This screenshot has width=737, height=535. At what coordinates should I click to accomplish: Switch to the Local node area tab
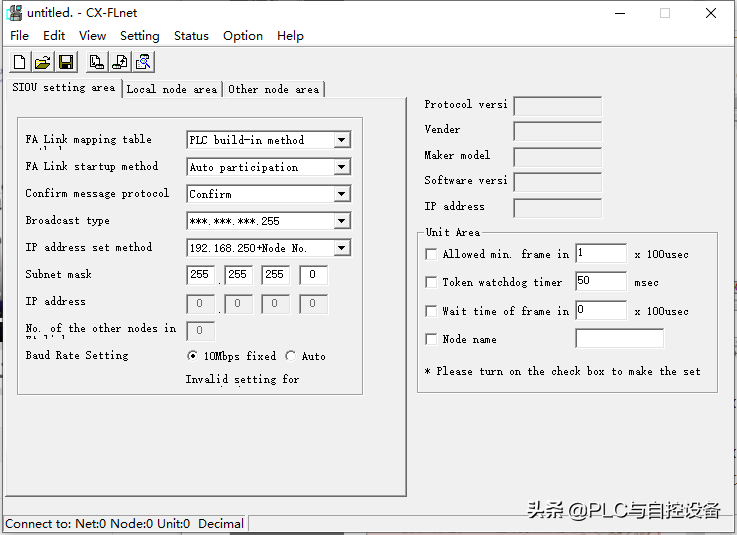(171, 90)
